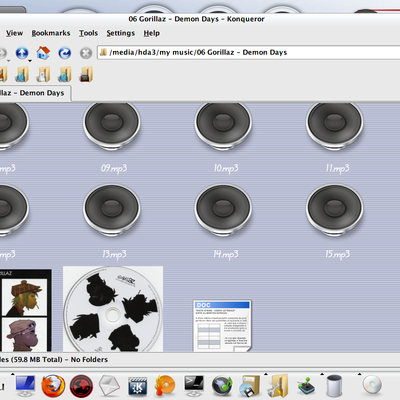
Task: Open the CD disc dock icon
Action: [x=372, y=385]
